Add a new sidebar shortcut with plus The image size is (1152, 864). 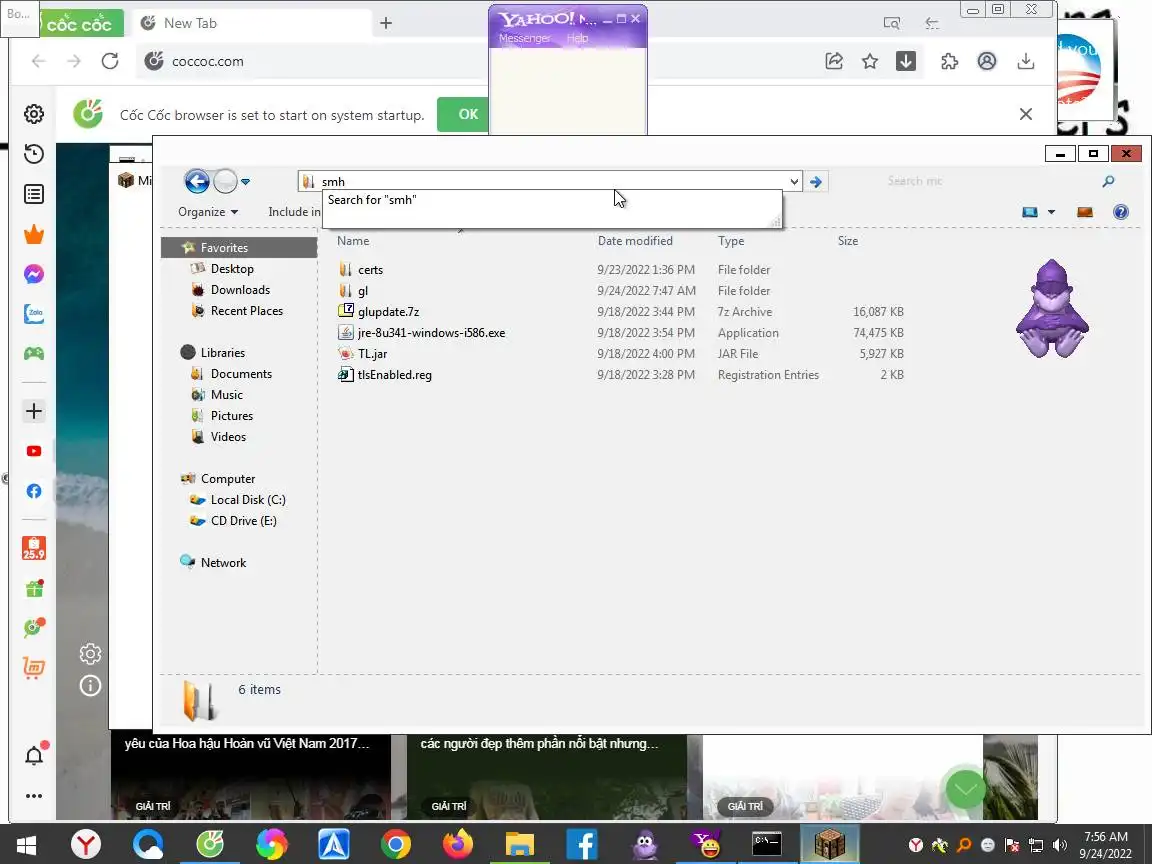(34, 411)
